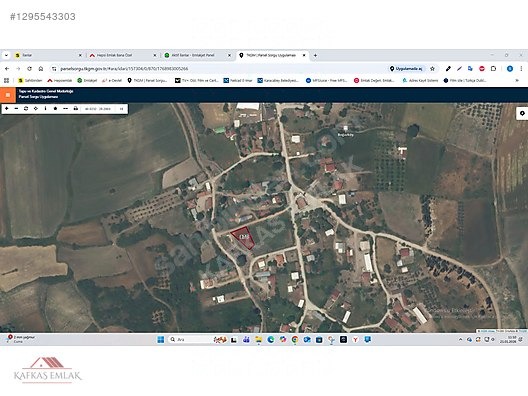
Task: Open the Windows Start menu
Action: (161, 339)
